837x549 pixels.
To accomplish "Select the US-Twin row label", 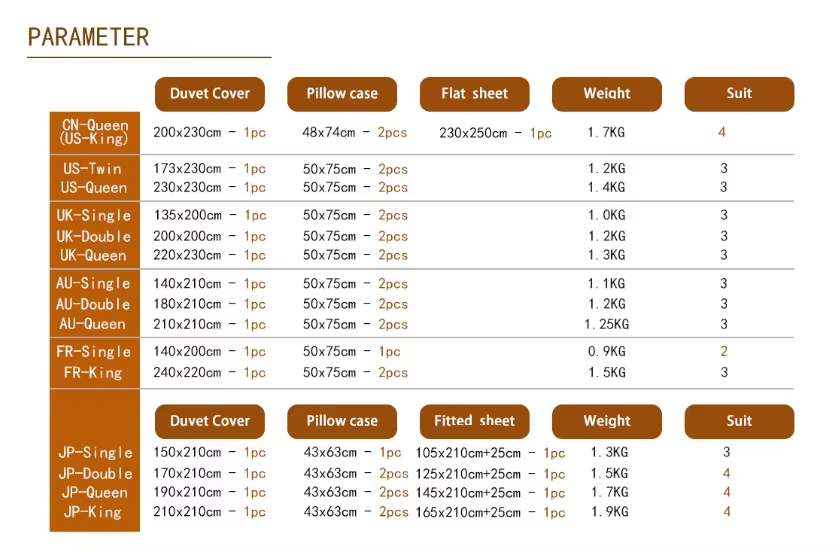I will click(92, 169).
